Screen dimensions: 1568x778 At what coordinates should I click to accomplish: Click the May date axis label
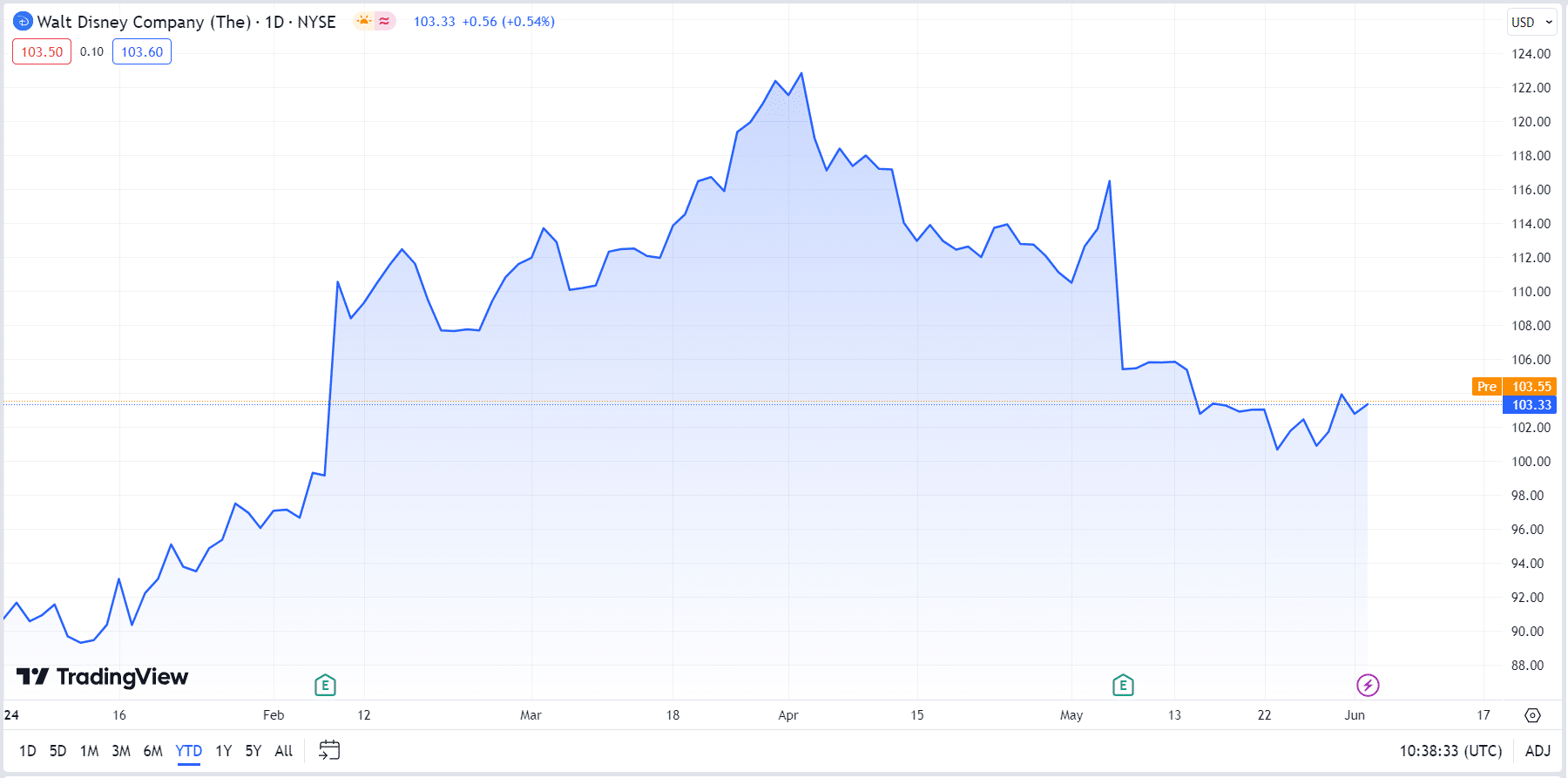point(1071,715)
